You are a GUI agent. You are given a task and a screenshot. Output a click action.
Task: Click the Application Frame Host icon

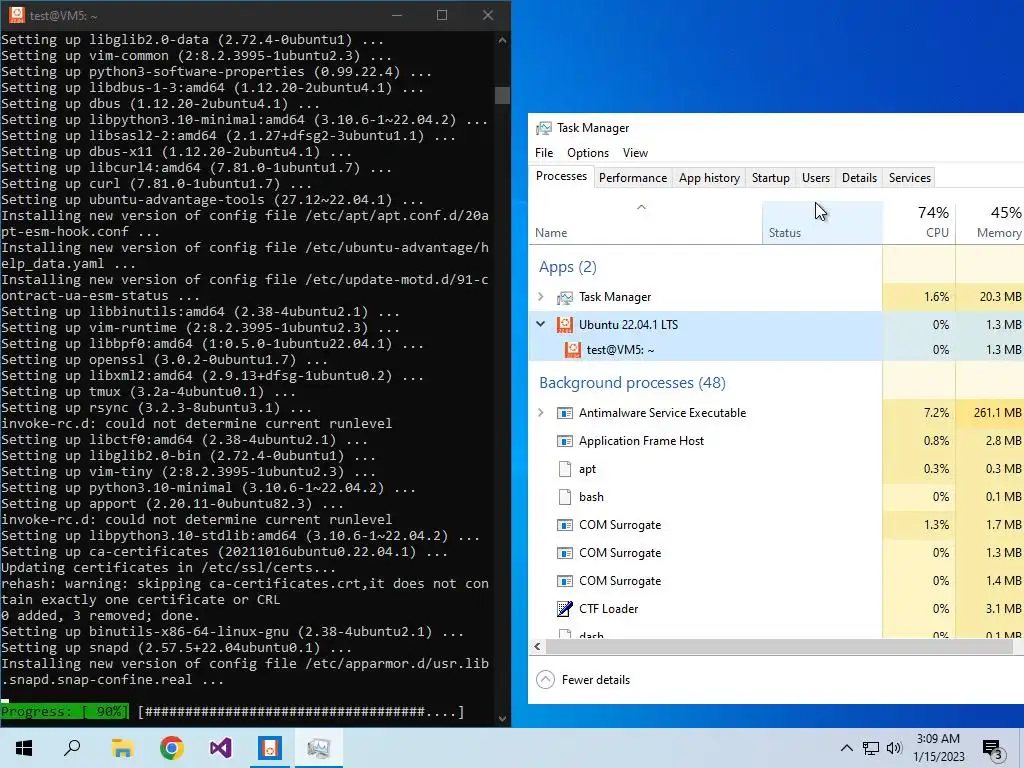coord(564,441)
